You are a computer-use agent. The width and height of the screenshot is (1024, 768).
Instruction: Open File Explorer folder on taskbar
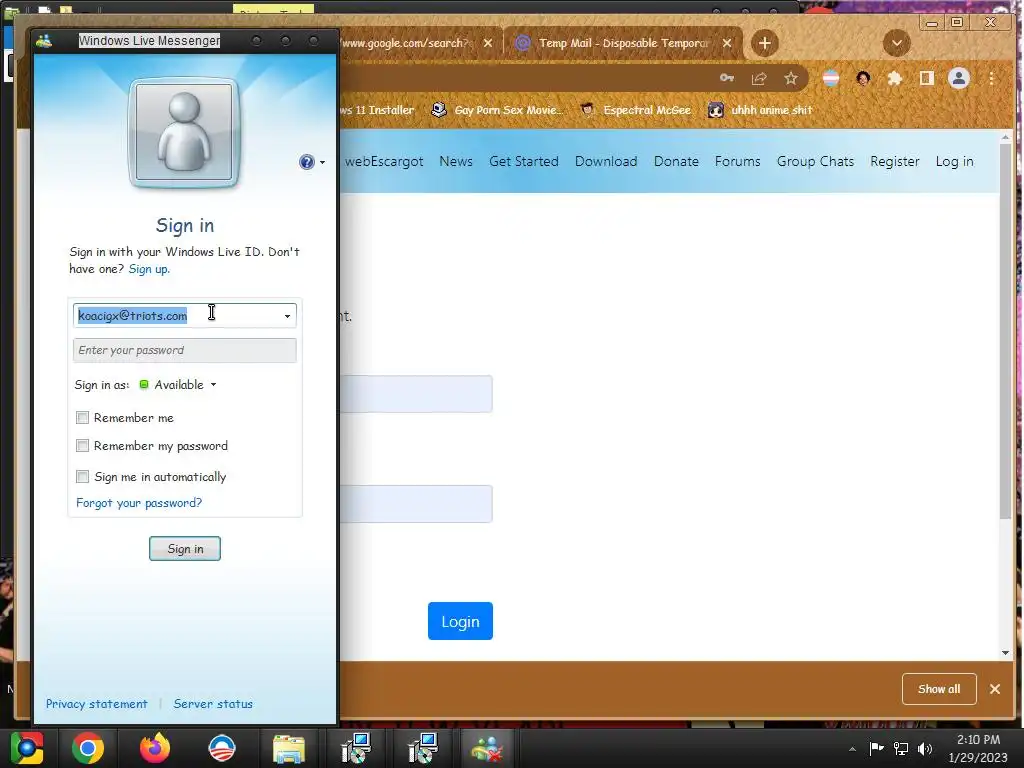click(x=289, y=750)
